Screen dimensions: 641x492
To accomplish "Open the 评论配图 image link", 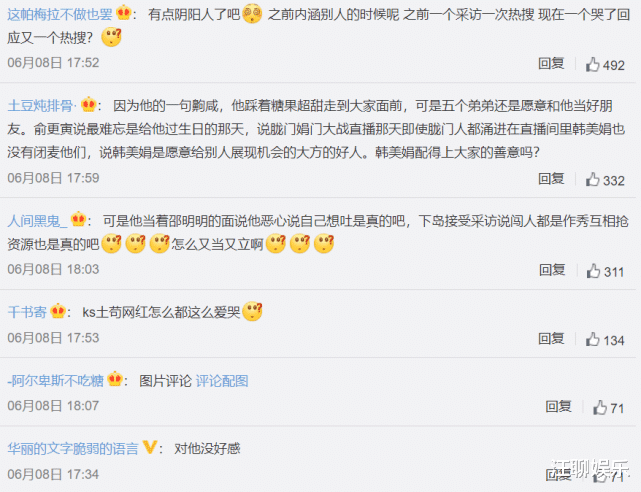I will tap(222, 381).
